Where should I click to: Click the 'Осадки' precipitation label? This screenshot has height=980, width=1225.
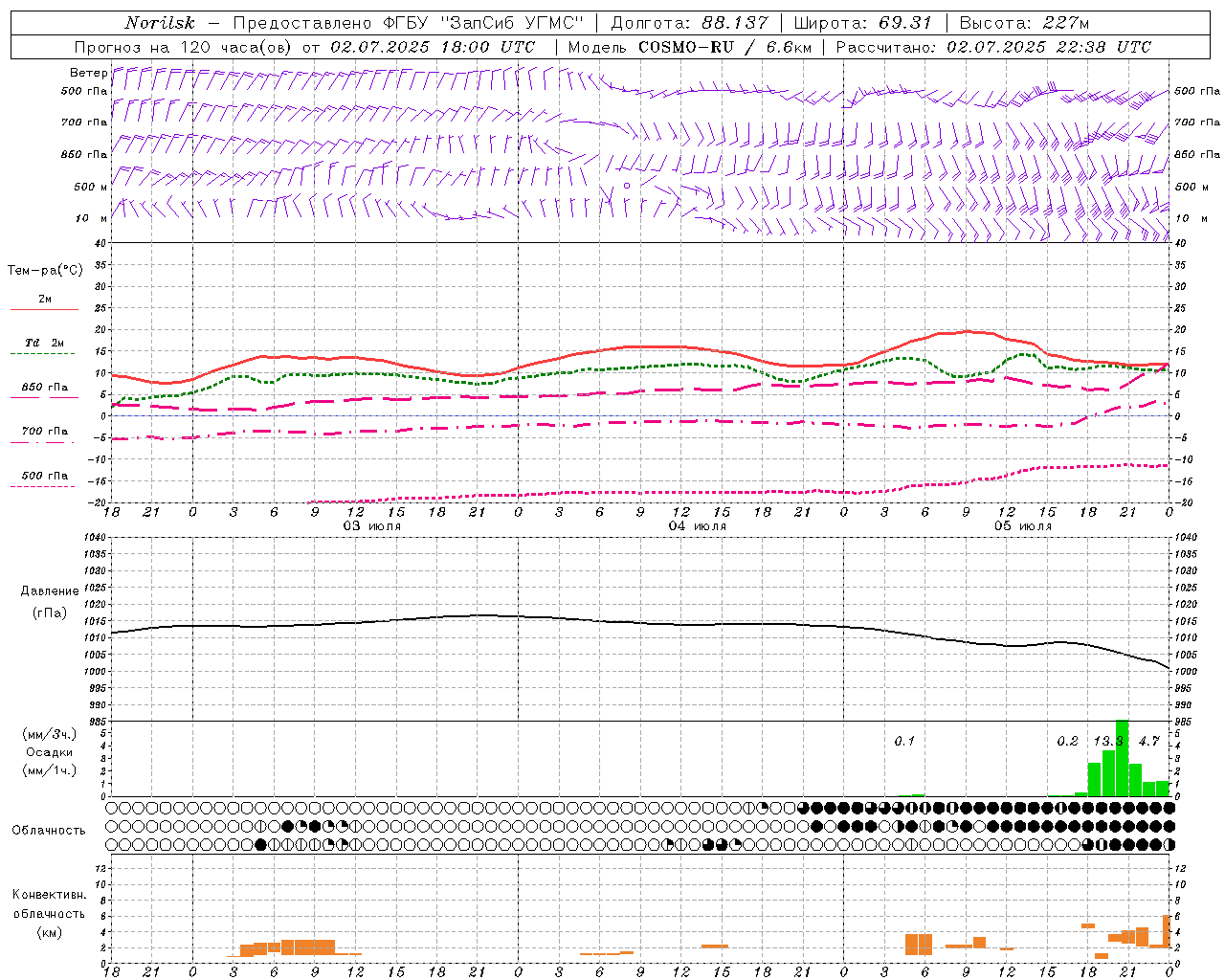[50, 752]
